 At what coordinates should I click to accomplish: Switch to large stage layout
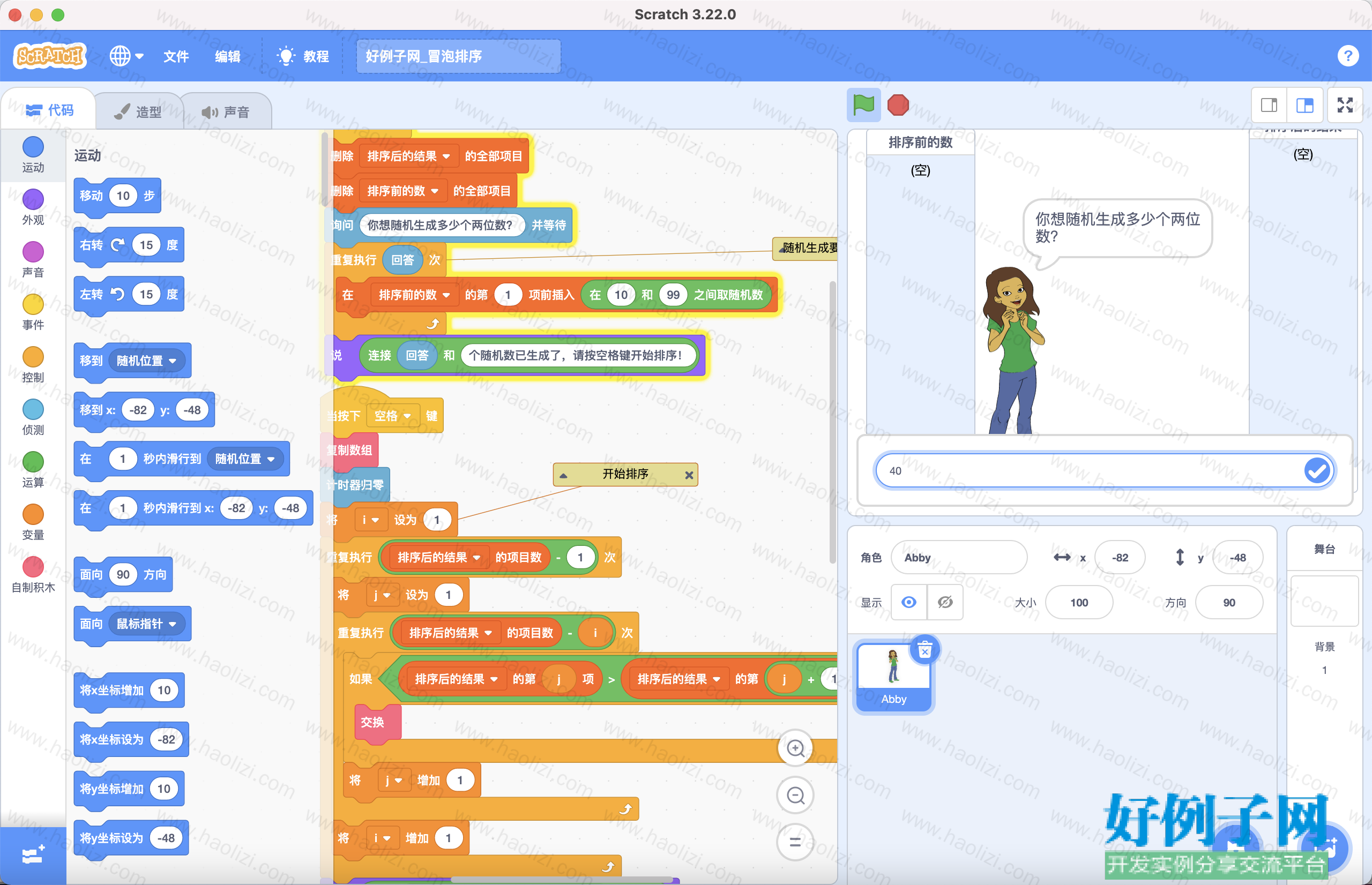click(x=1305, y=105)
